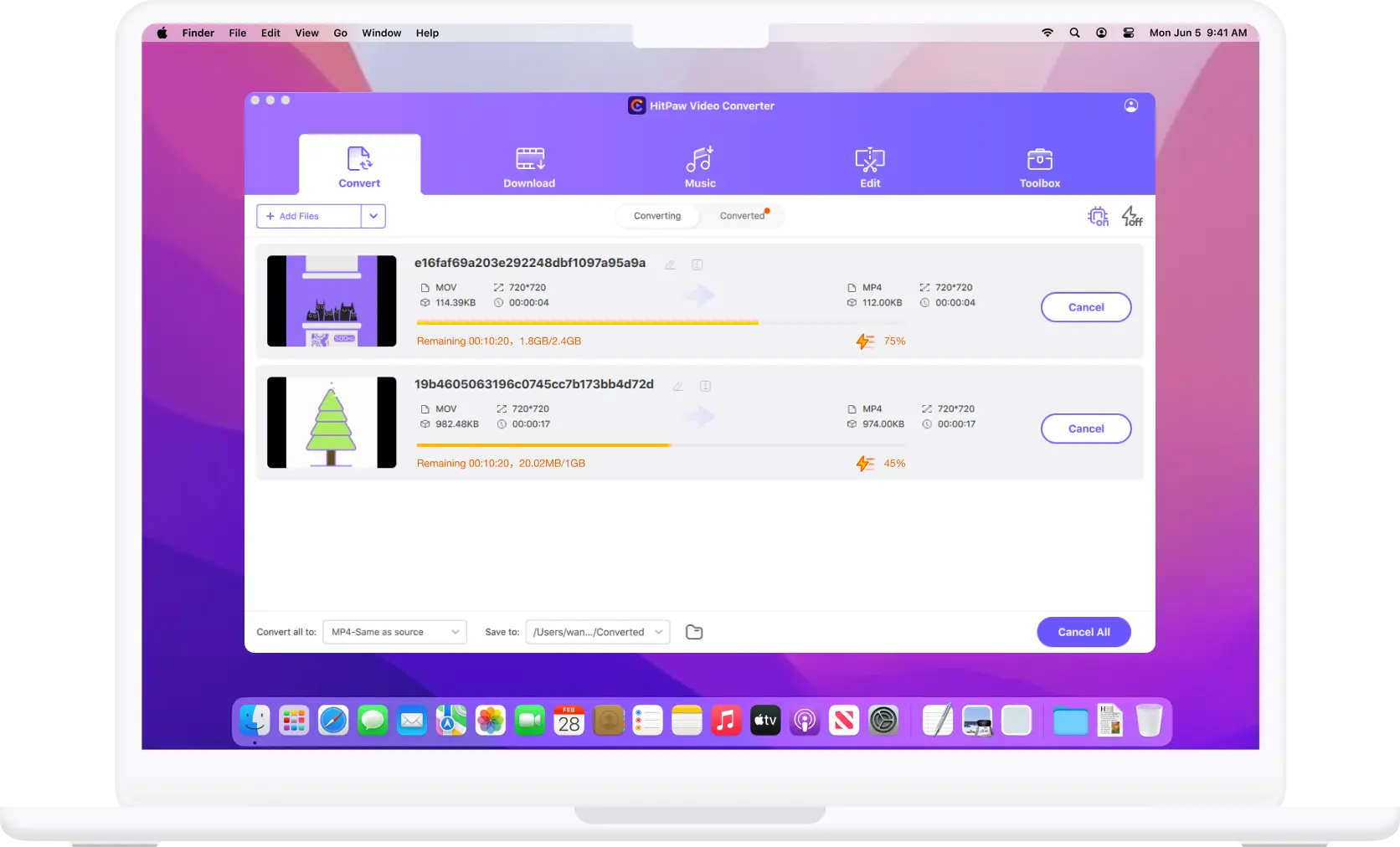The image size is (1400, 847).
Task: Click the file name 19b4605063196c0745cc7b173bb4d72d
Action: (534, 384)
